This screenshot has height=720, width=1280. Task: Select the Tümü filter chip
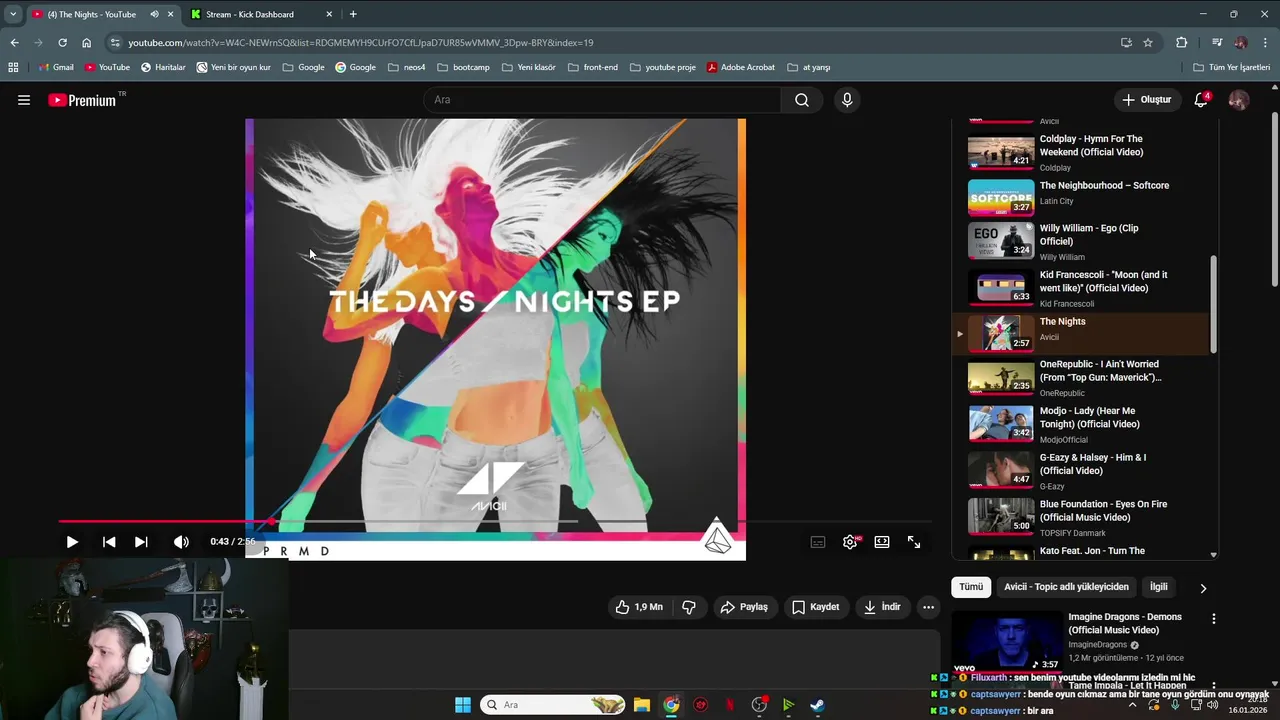coord(971,587)
